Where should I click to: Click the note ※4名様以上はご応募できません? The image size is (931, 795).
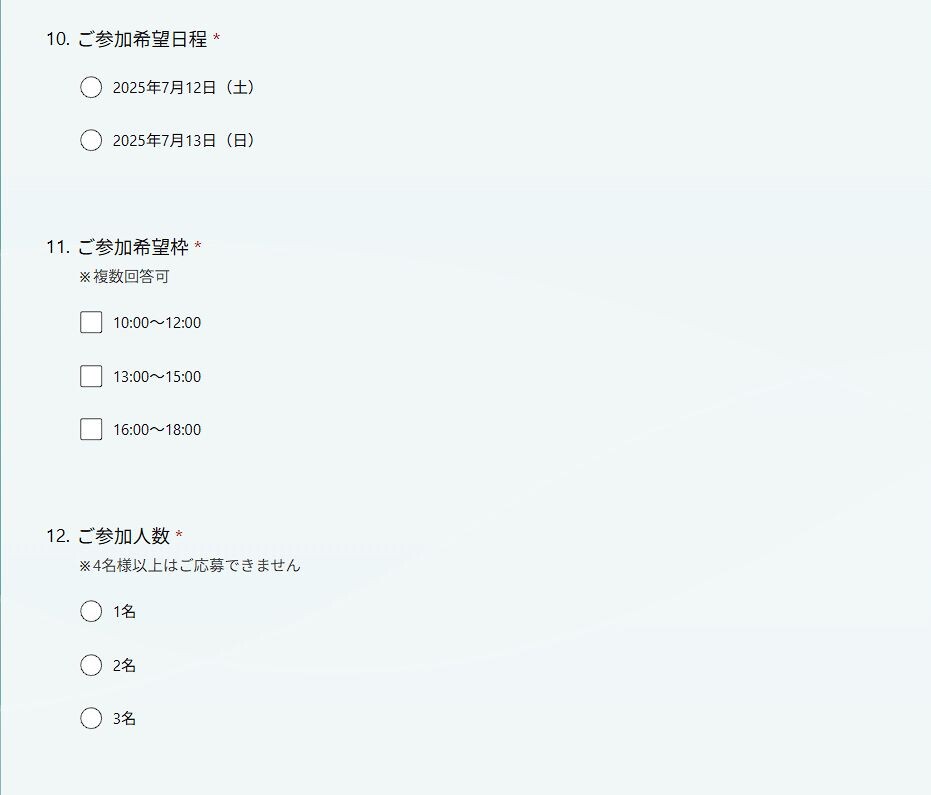point(190,565)
